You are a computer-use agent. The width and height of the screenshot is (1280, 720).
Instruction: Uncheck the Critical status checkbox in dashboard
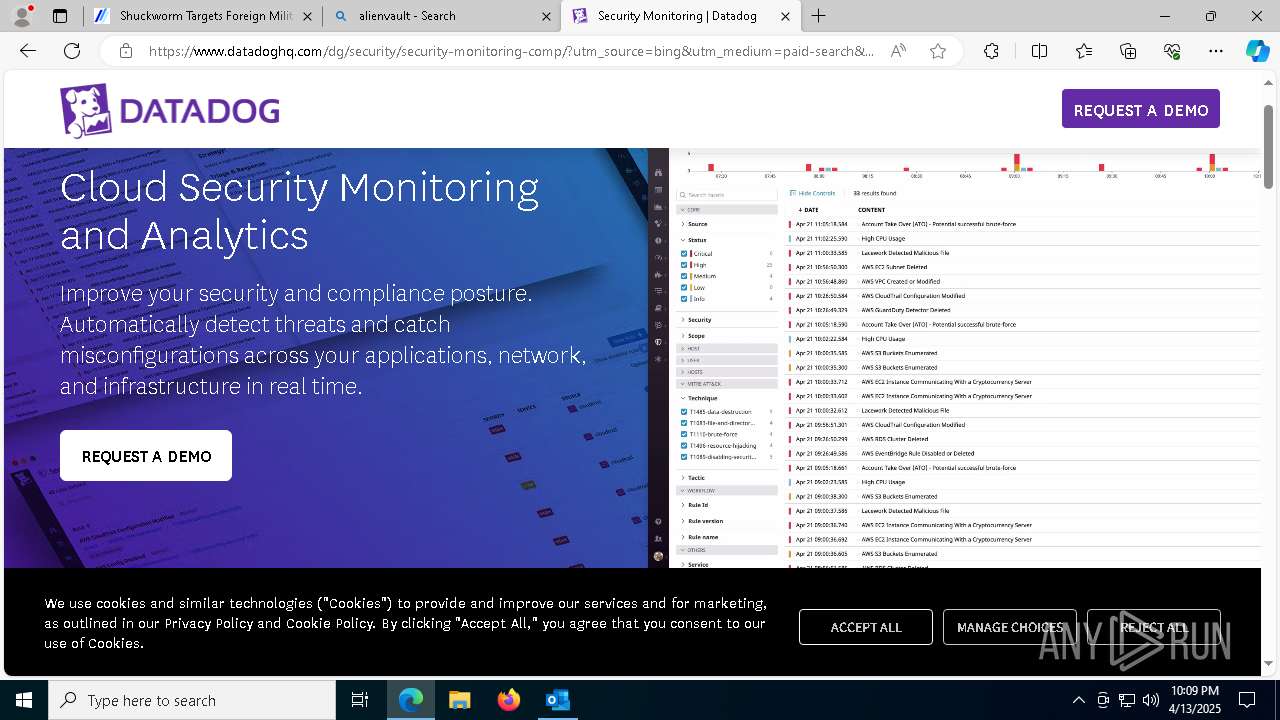tap(684, 254)
